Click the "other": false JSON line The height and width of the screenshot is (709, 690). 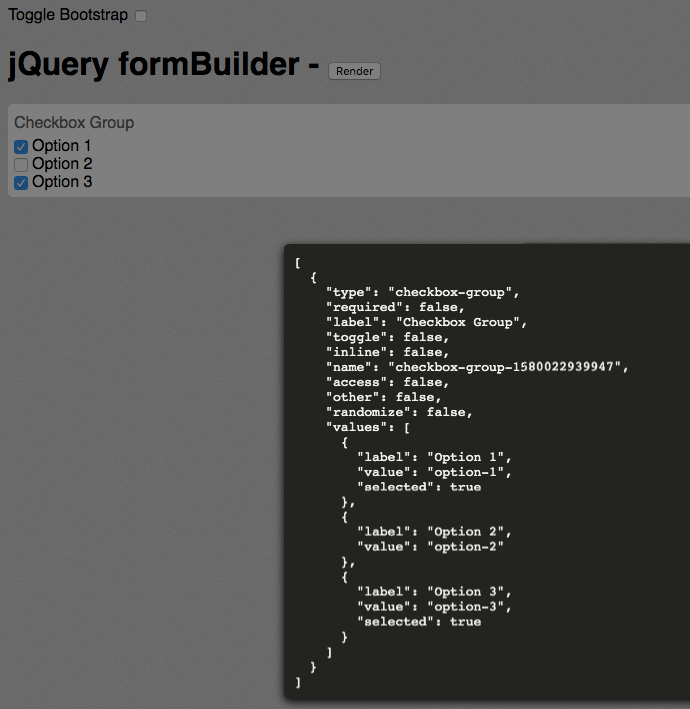383,397
